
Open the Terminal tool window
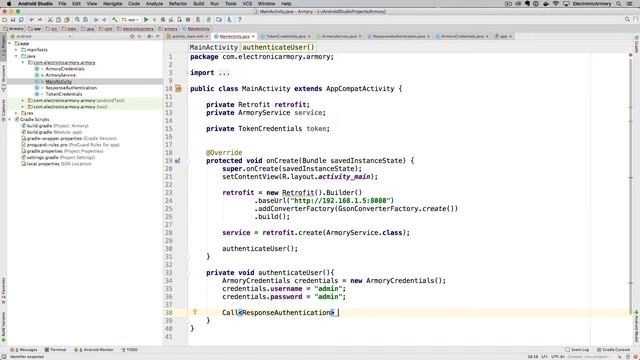[x=55, y=350]
